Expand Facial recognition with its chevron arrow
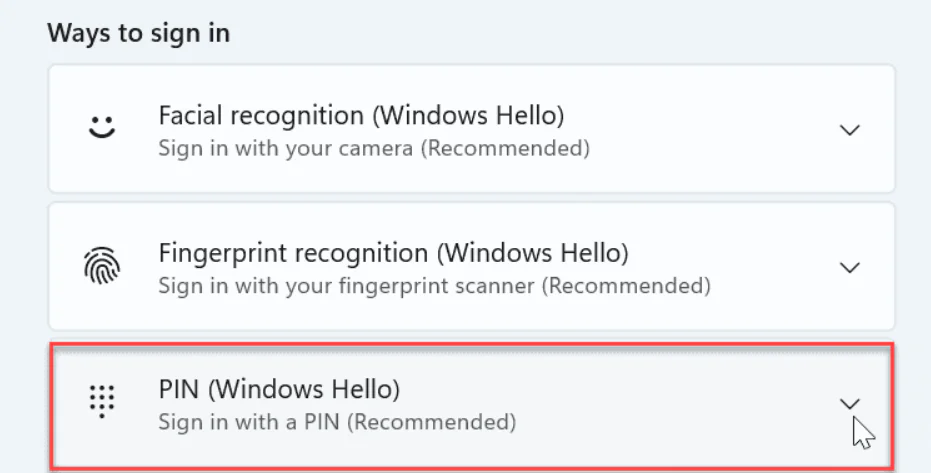This screenshot has height=473, width=931. [849, 130]
